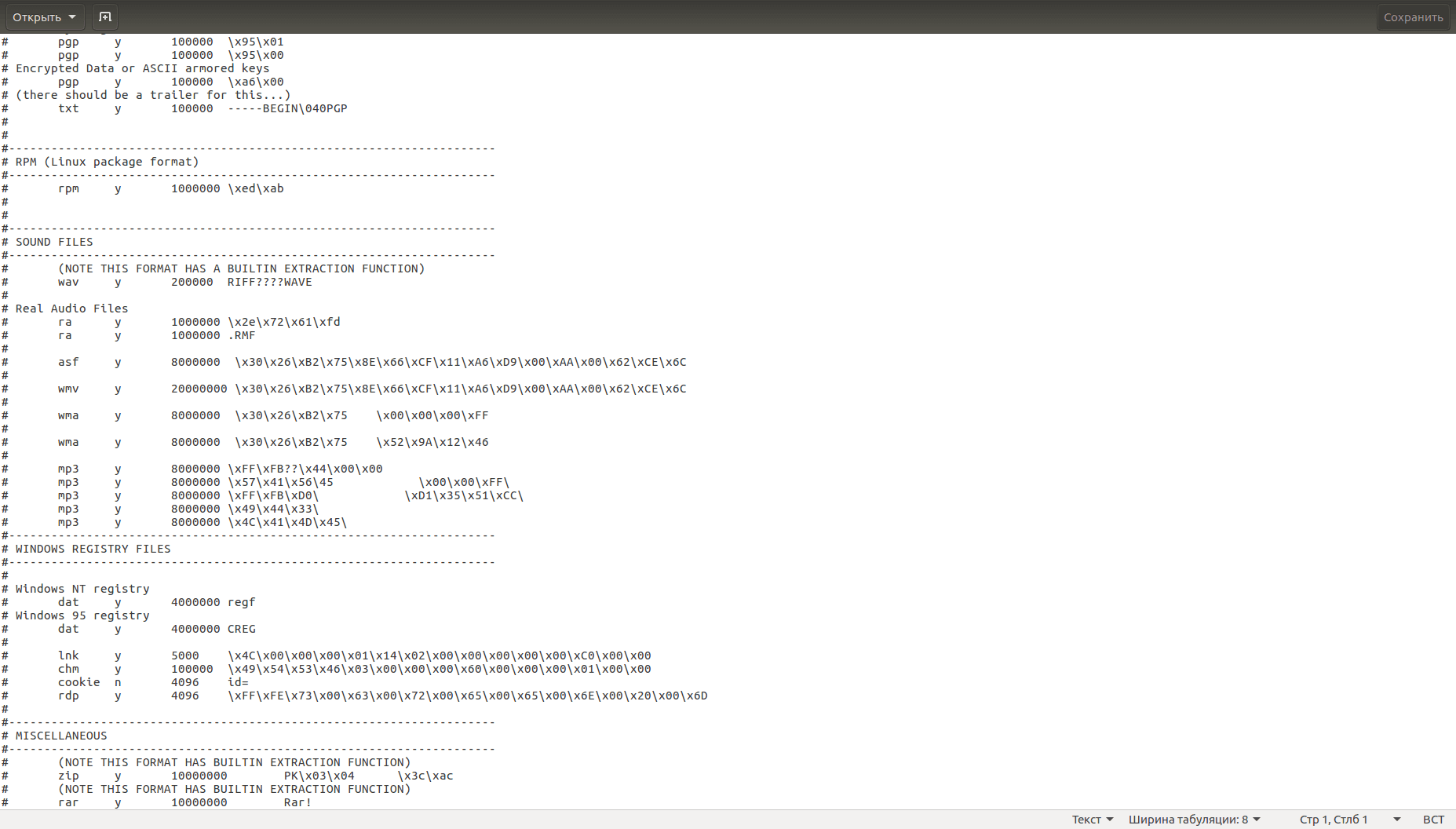Click the 'RPM (Linux package format)' heading
The image size is (1456, 829).
click(108, 162)
